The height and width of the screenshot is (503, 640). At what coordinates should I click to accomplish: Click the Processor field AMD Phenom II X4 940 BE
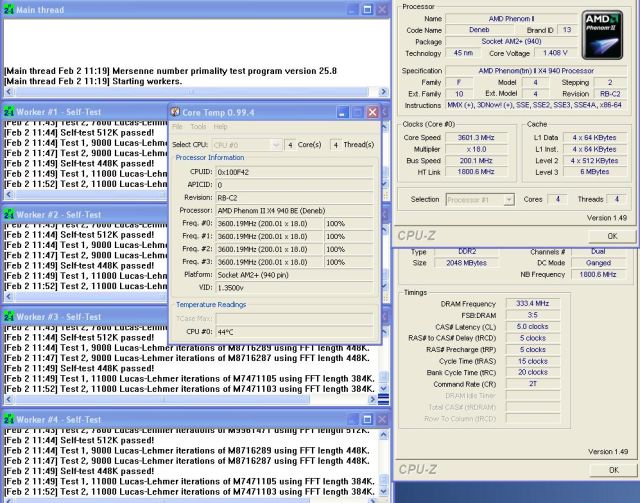coord(294,211)
